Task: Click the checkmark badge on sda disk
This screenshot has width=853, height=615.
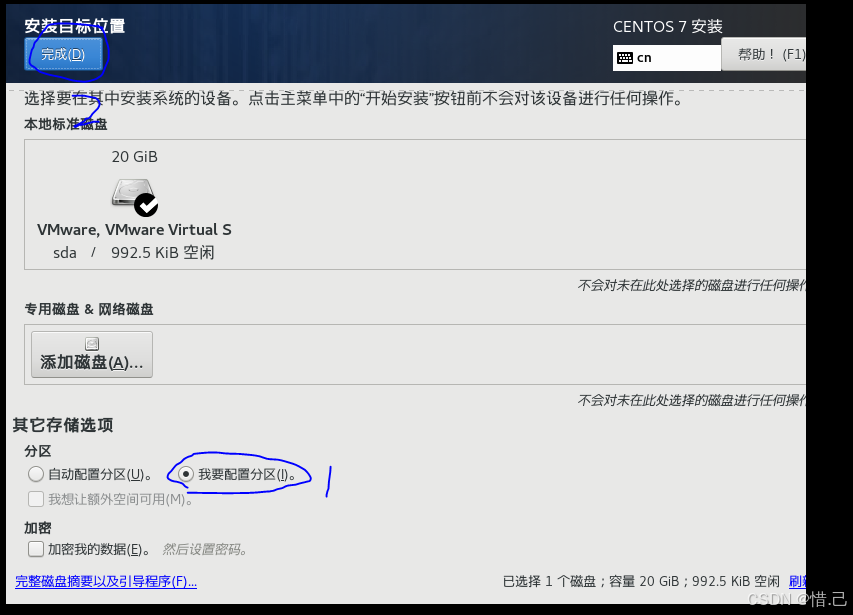Action: tap(146, 205)
